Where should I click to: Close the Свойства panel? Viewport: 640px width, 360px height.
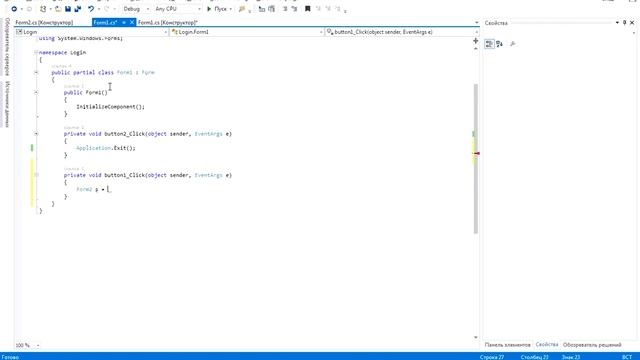[x=632, y=23]
